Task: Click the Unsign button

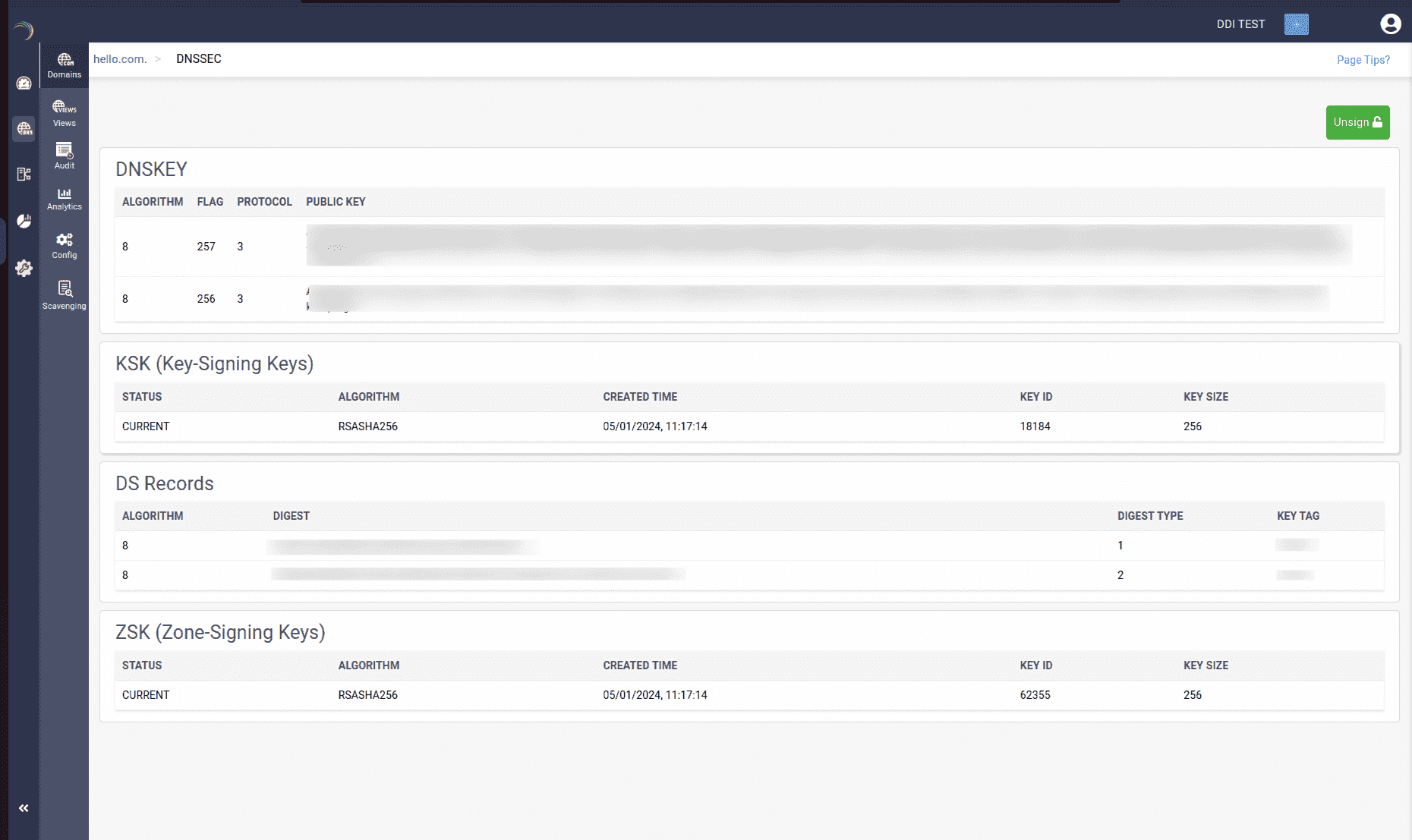Action: pyautogui.click(x=1358, y=122)
